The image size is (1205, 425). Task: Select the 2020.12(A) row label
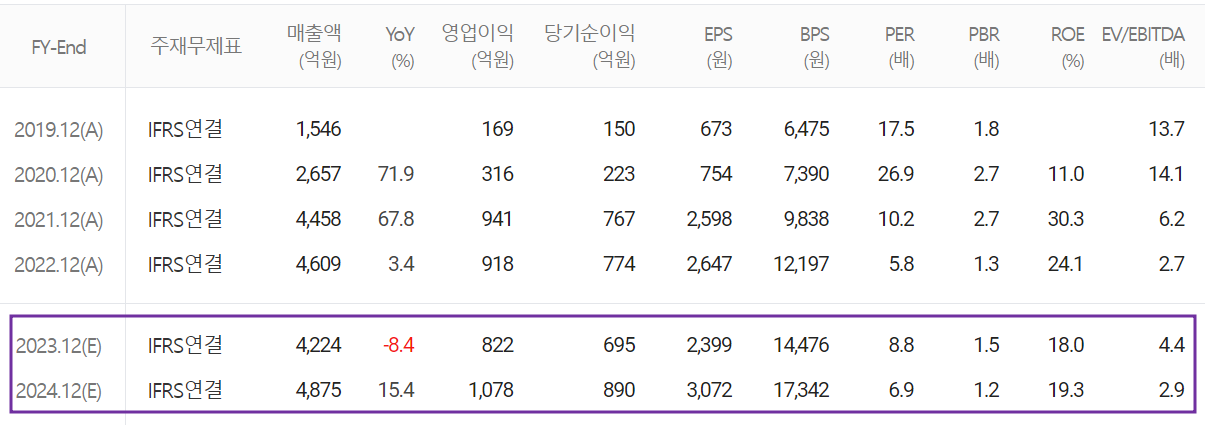click(58, 174)
